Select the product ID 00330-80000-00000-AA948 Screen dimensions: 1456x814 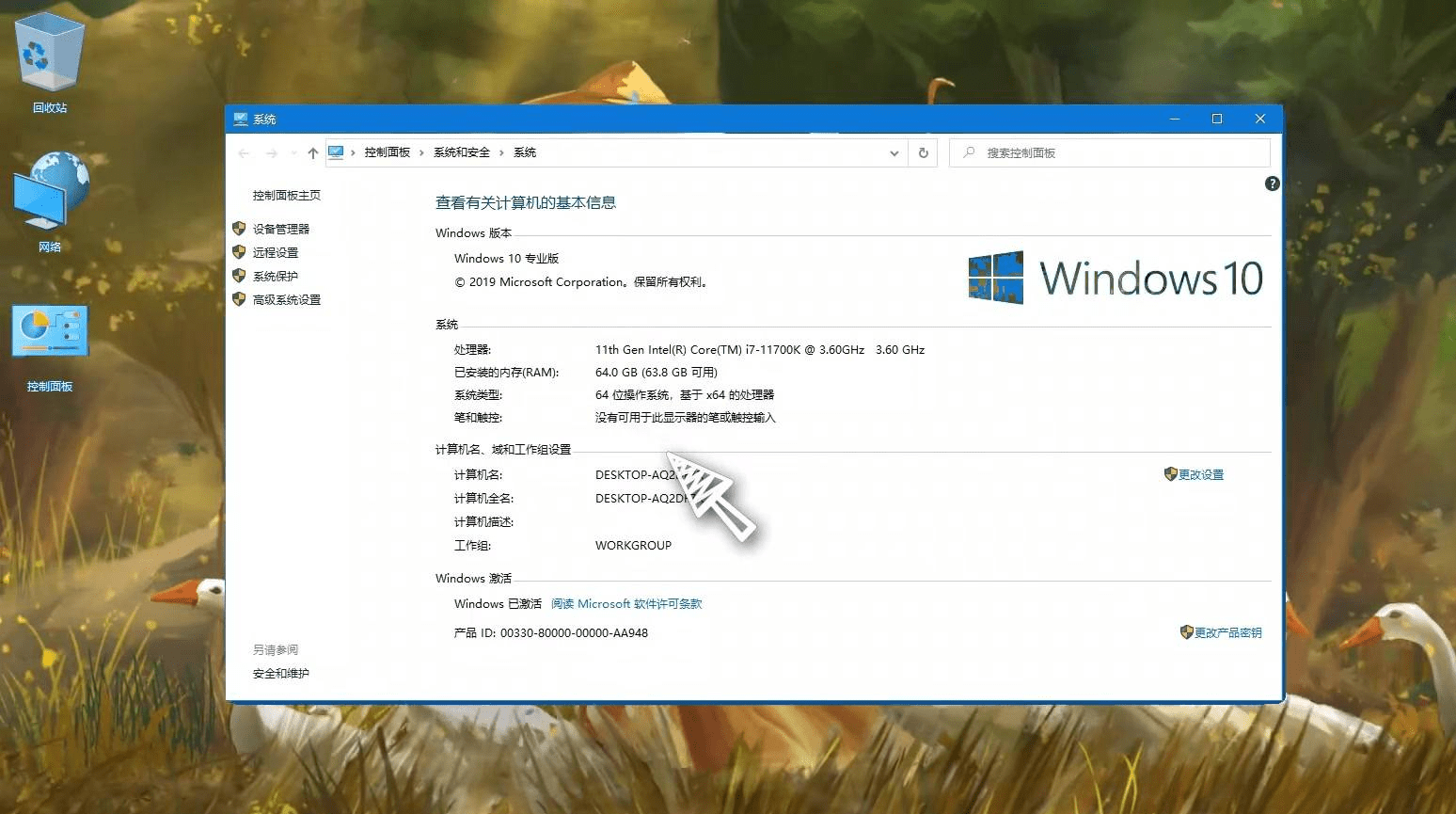point(574,632)
